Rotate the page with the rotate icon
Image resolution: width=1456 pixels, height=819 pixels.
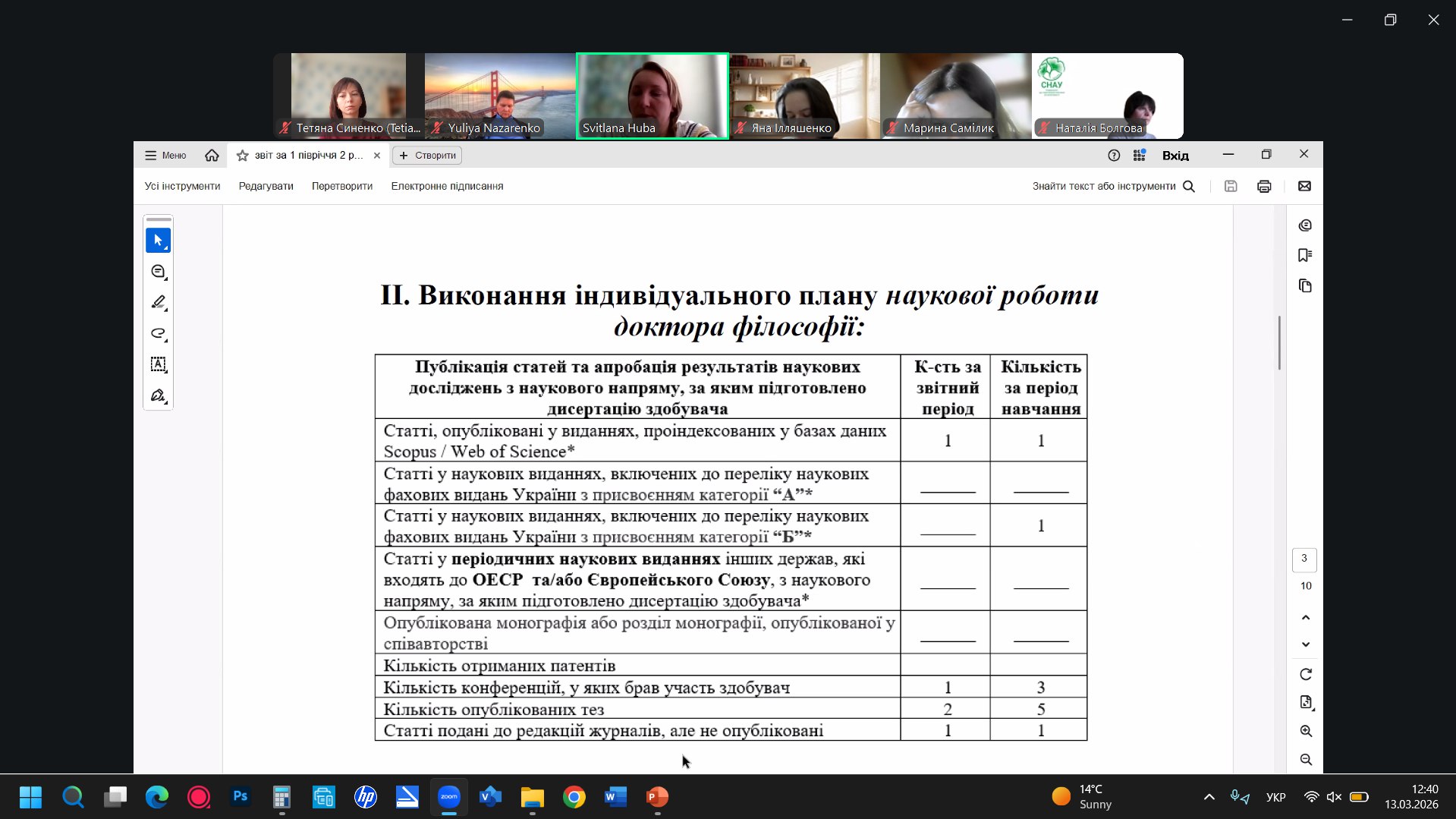[1305, 674]
